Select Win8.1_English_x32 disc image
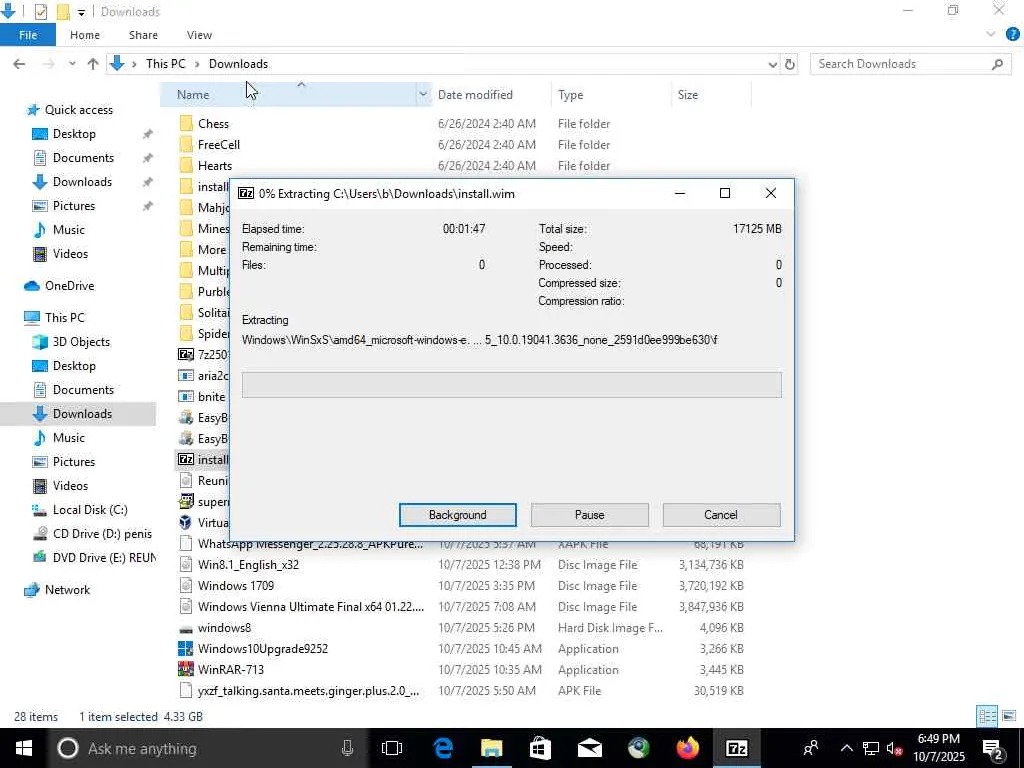 point(248,565)
